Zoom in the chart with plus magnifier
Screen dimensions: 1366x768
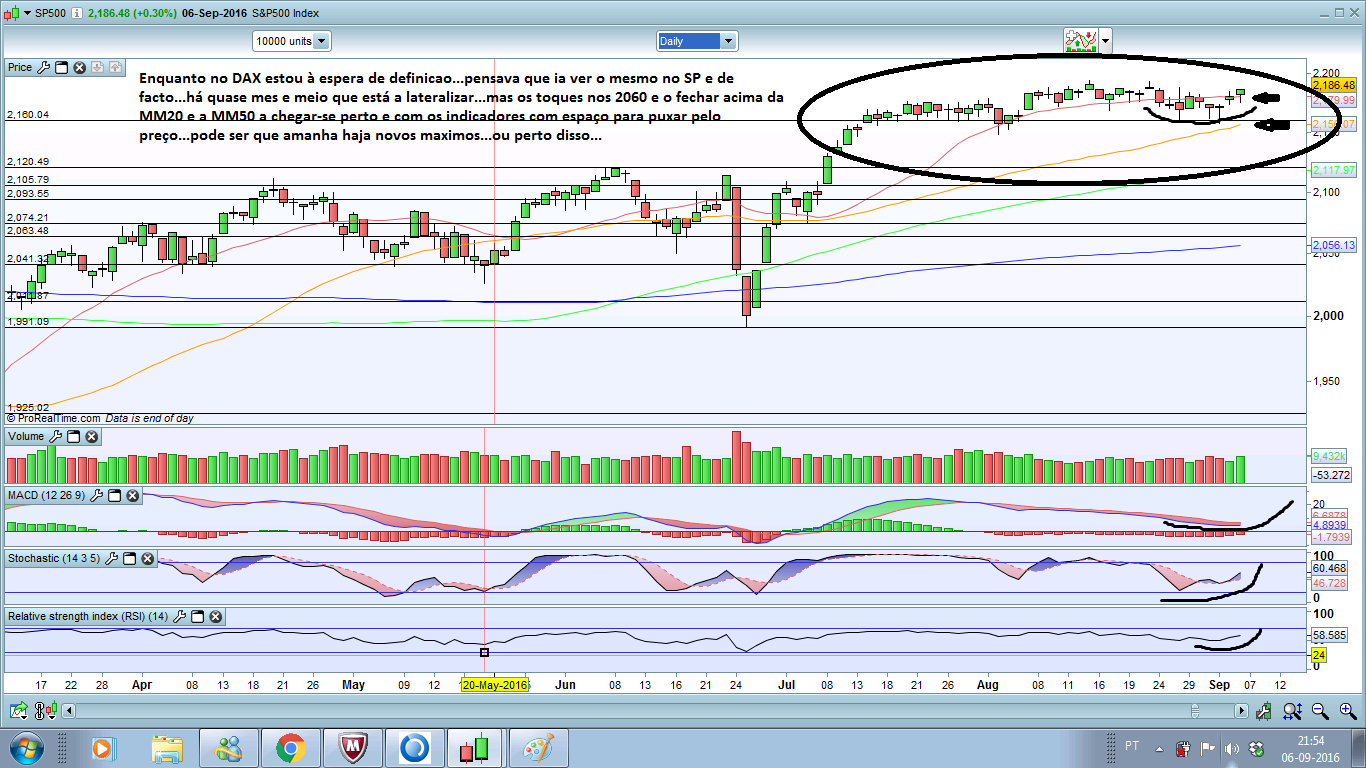(x=1349, y=711)
